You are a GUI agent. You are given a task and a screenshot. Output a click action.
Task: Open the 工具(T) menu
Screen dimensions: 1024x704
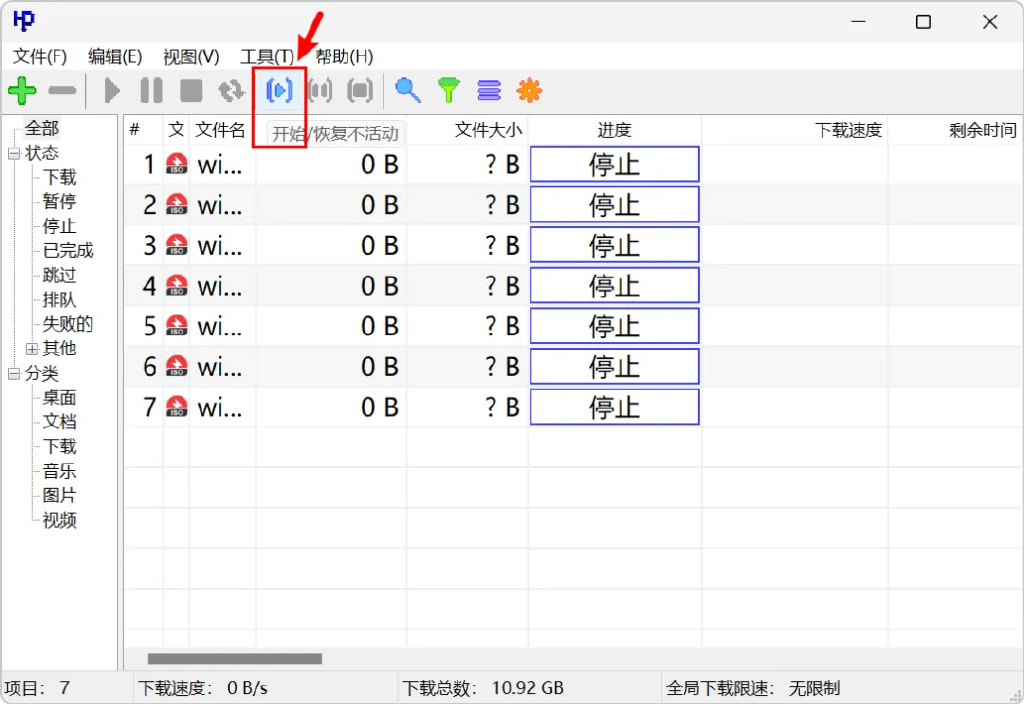coord(267,57)
